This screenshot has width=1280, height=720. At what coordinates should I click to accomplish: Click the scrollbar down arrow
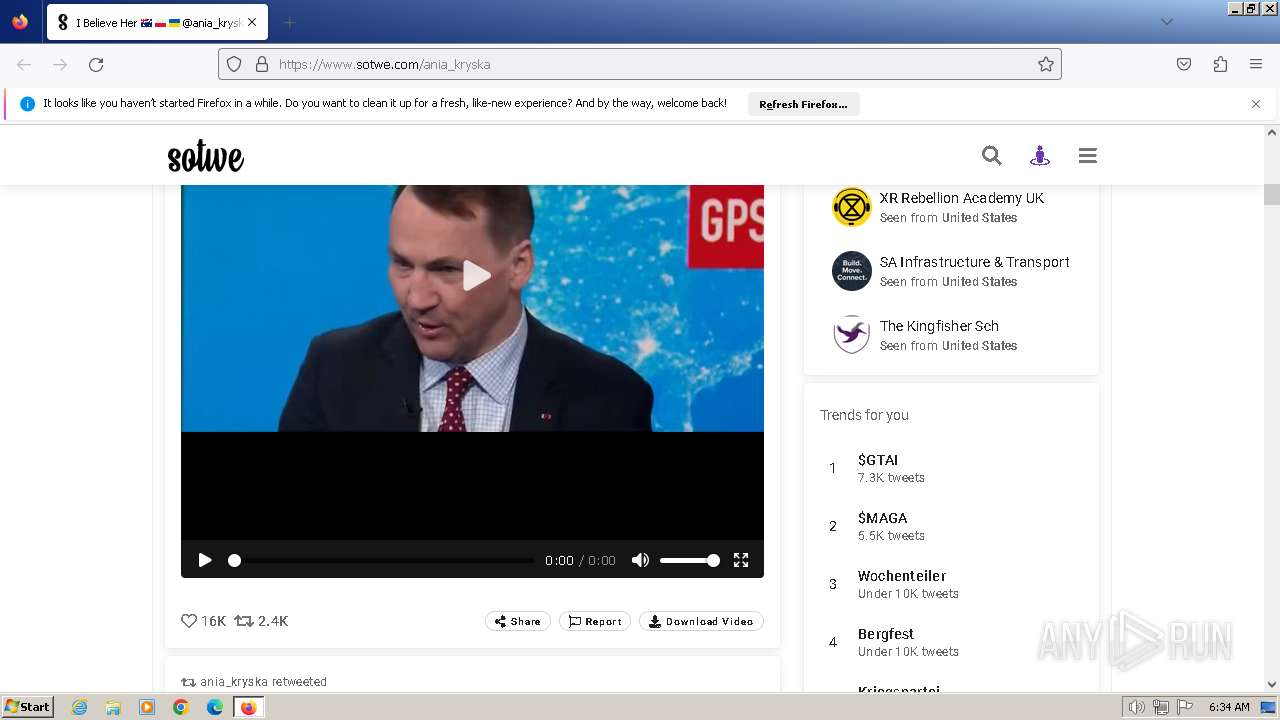coord(1272,685)
